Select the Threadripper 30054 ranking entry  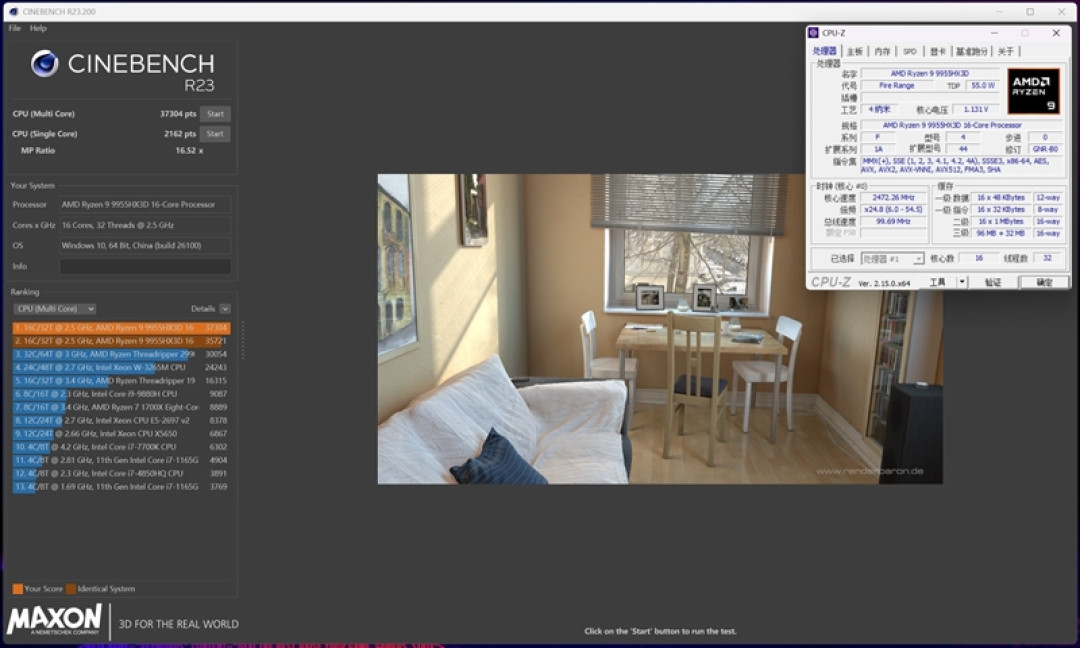point(121,354)
